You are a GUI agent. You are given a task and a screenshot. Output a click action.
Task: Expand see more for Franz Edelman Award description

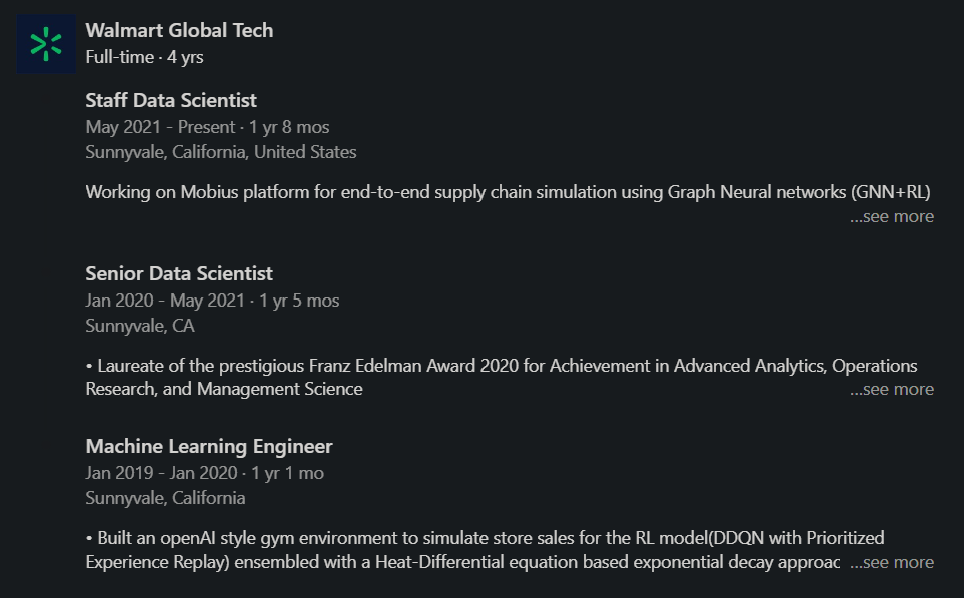pyautogui.click(x=892, y=389)
